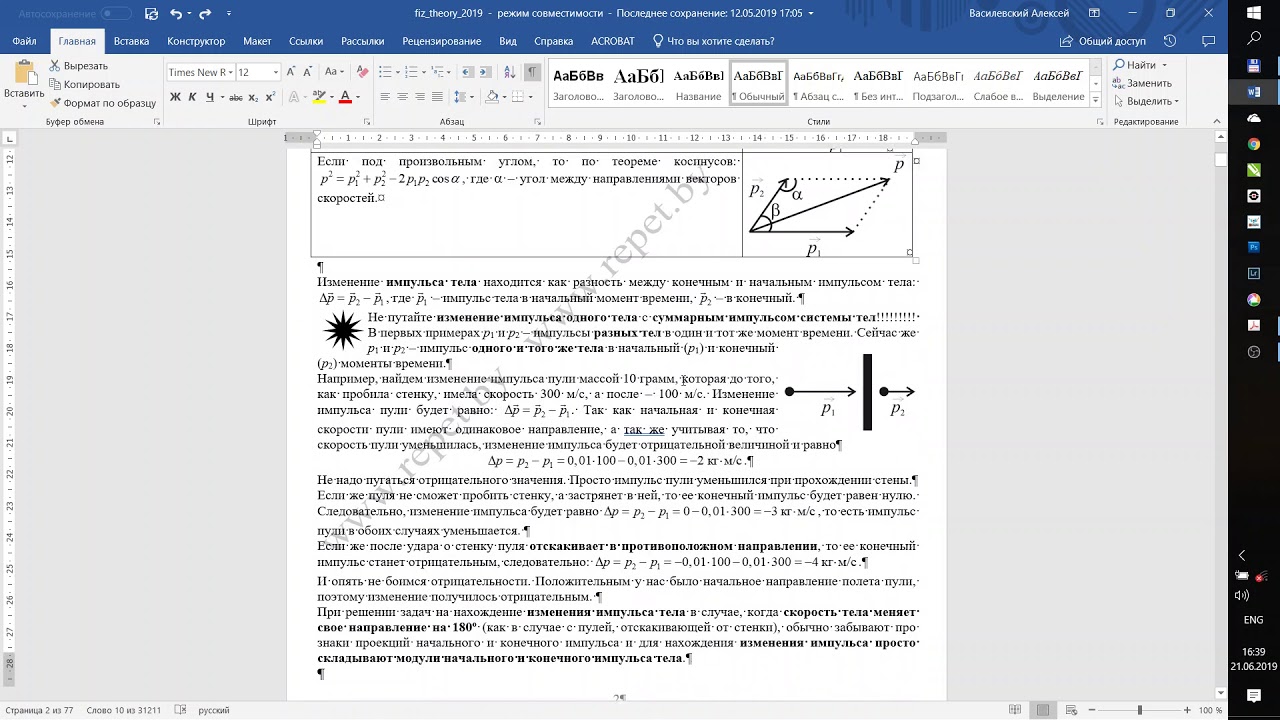This screenshot has width=1280, height=720.
Task: Open the Файл menu
Action: click(25, 41)
